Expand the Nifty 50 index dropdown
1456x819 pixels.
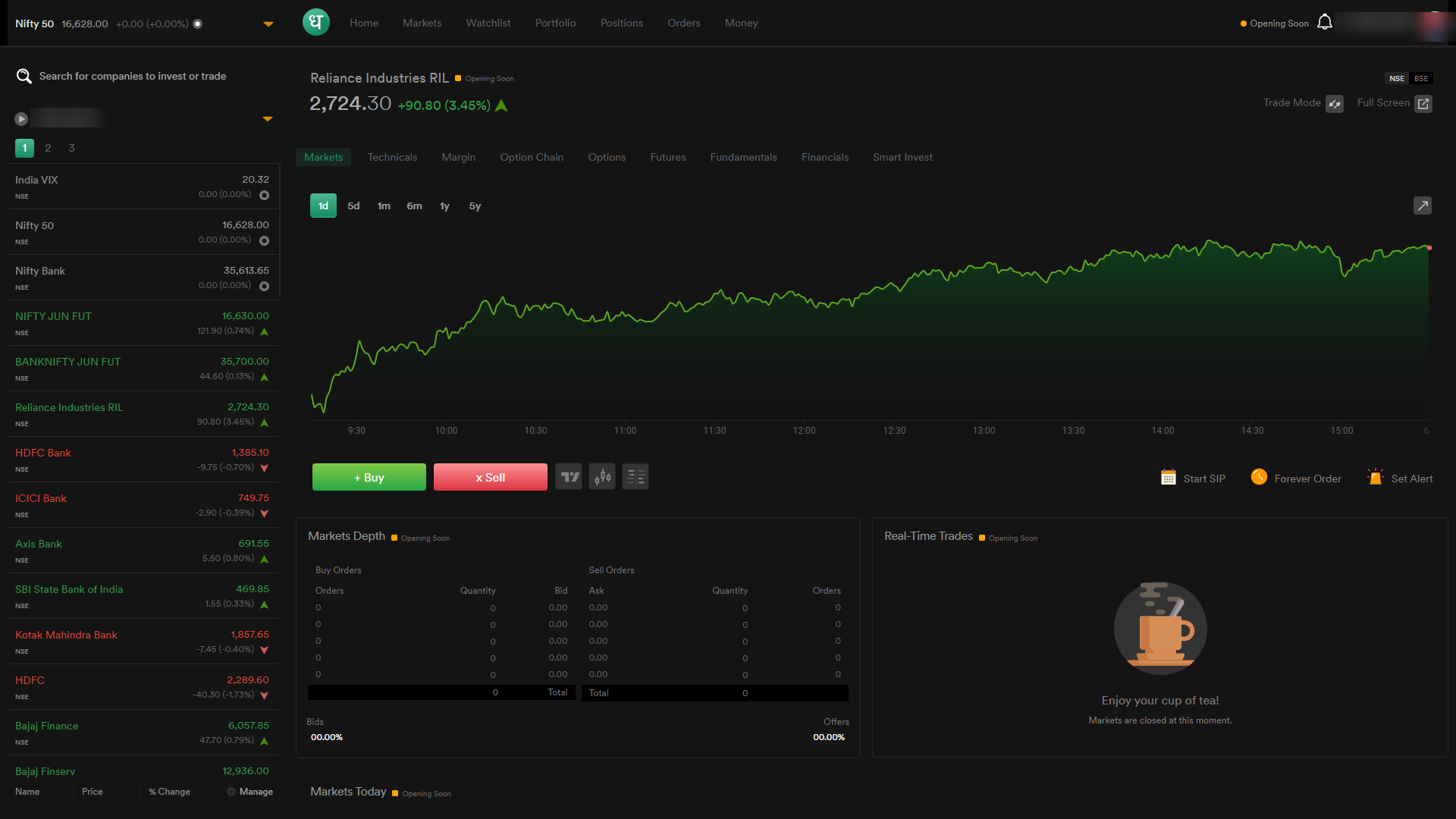[x=268, y=24]
